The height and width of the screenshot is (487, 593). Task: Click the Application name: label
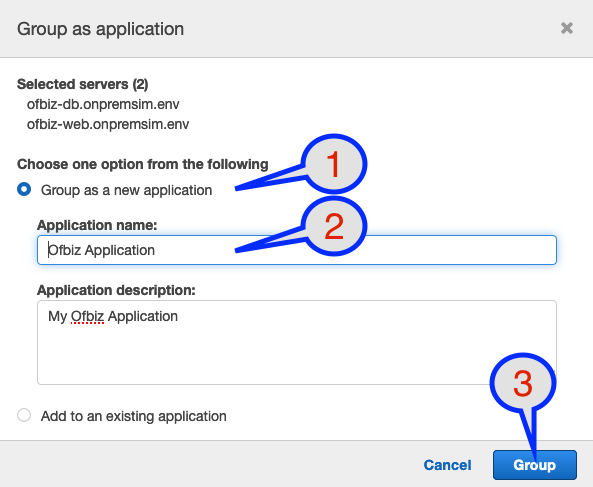[97, 225]
